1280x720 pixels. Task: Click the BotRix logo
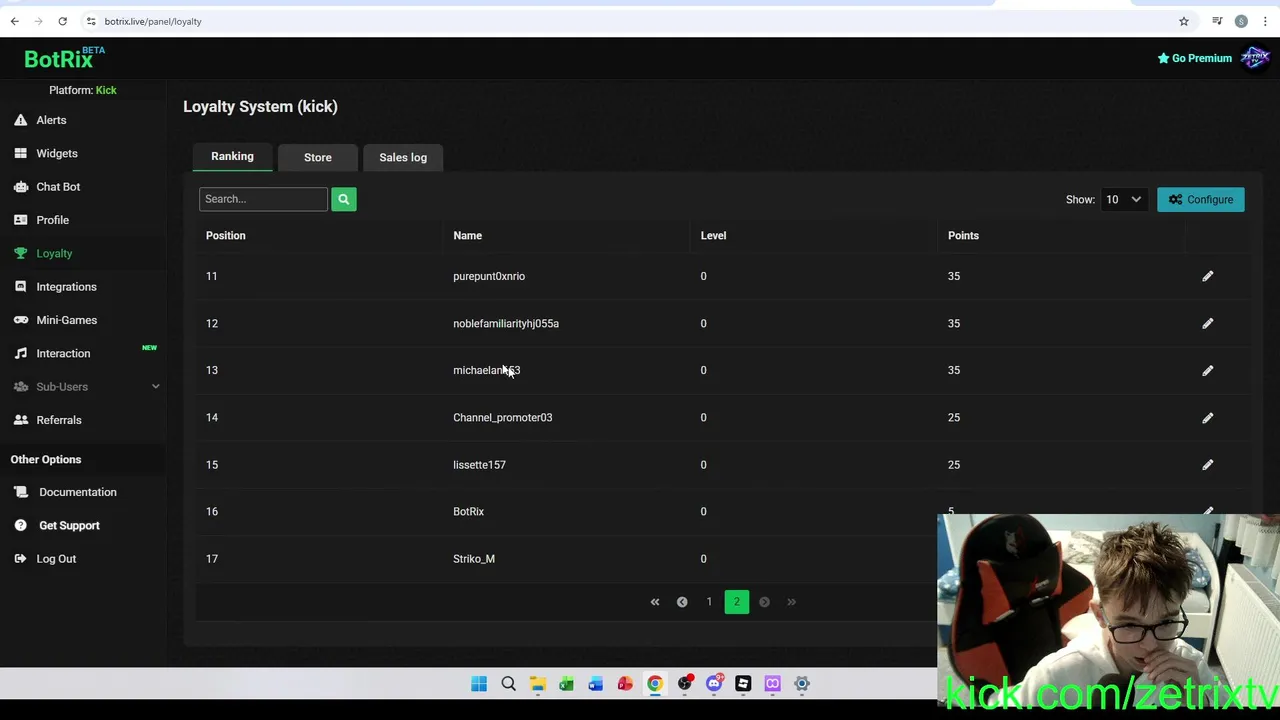click(x=64, y=58)
